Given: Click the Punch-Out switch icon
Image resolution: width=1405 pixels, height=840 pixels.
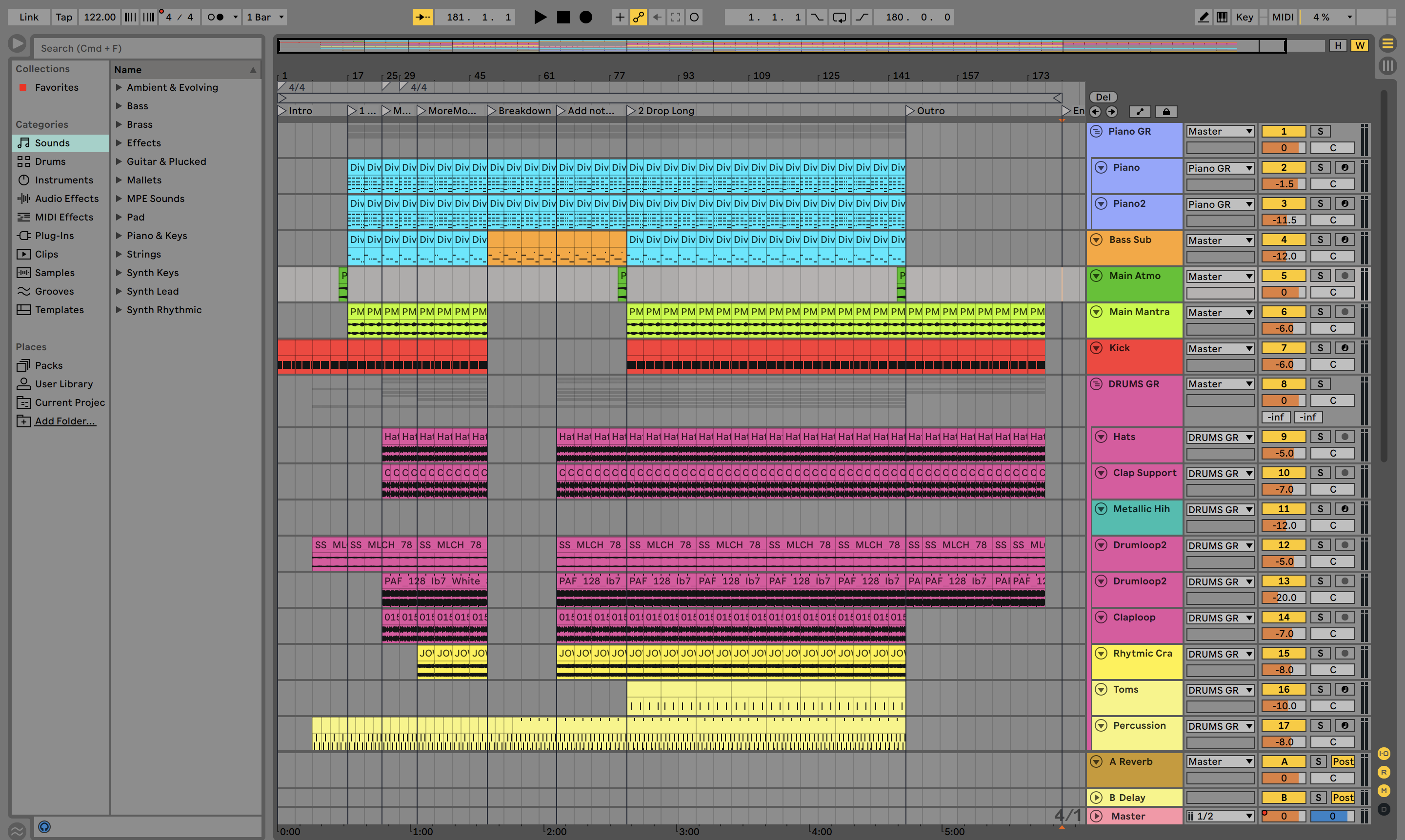Looking at the screenshot, I should click(862, 17).
